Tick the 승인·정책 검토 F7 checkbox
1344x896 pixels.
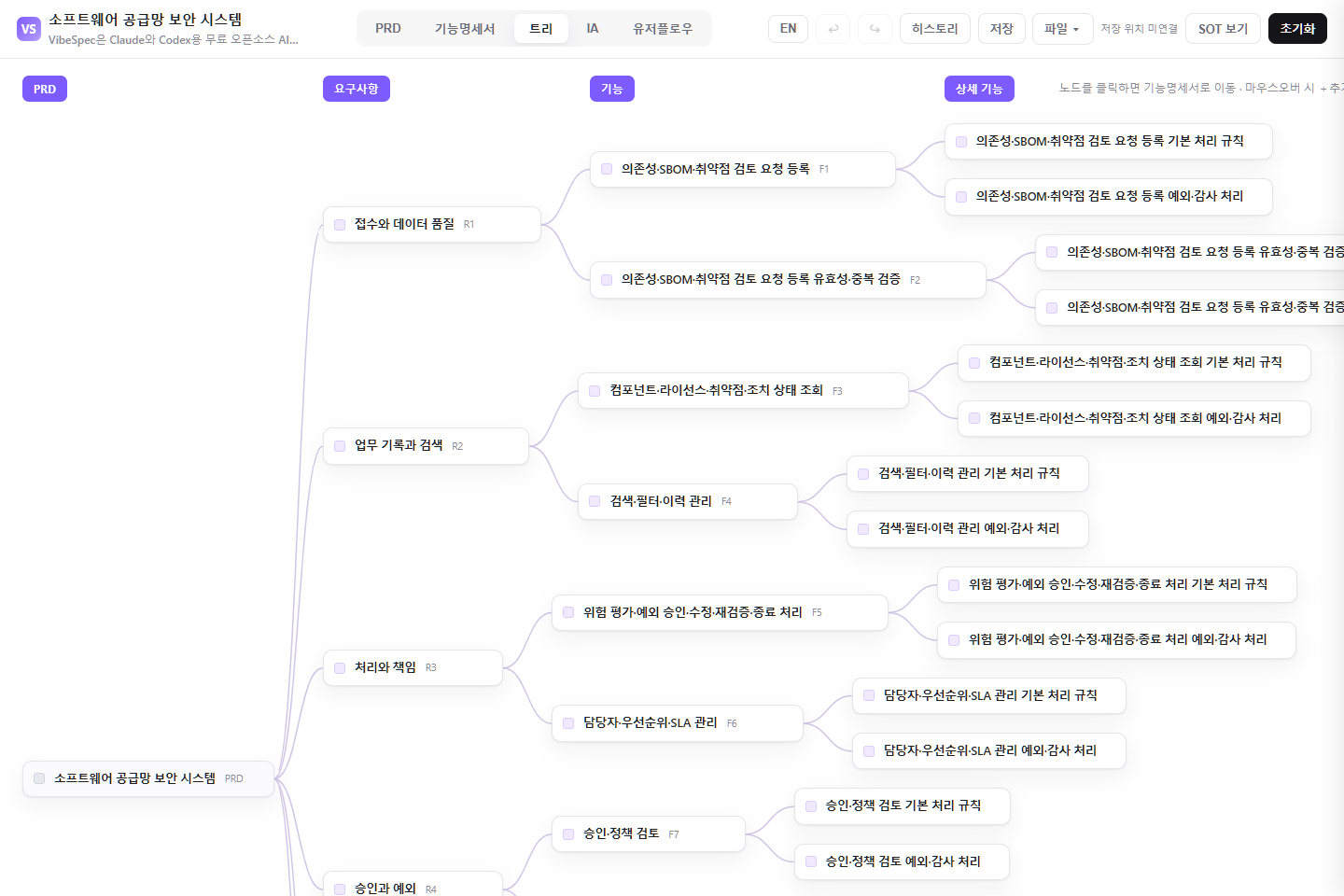pos(568,834)
